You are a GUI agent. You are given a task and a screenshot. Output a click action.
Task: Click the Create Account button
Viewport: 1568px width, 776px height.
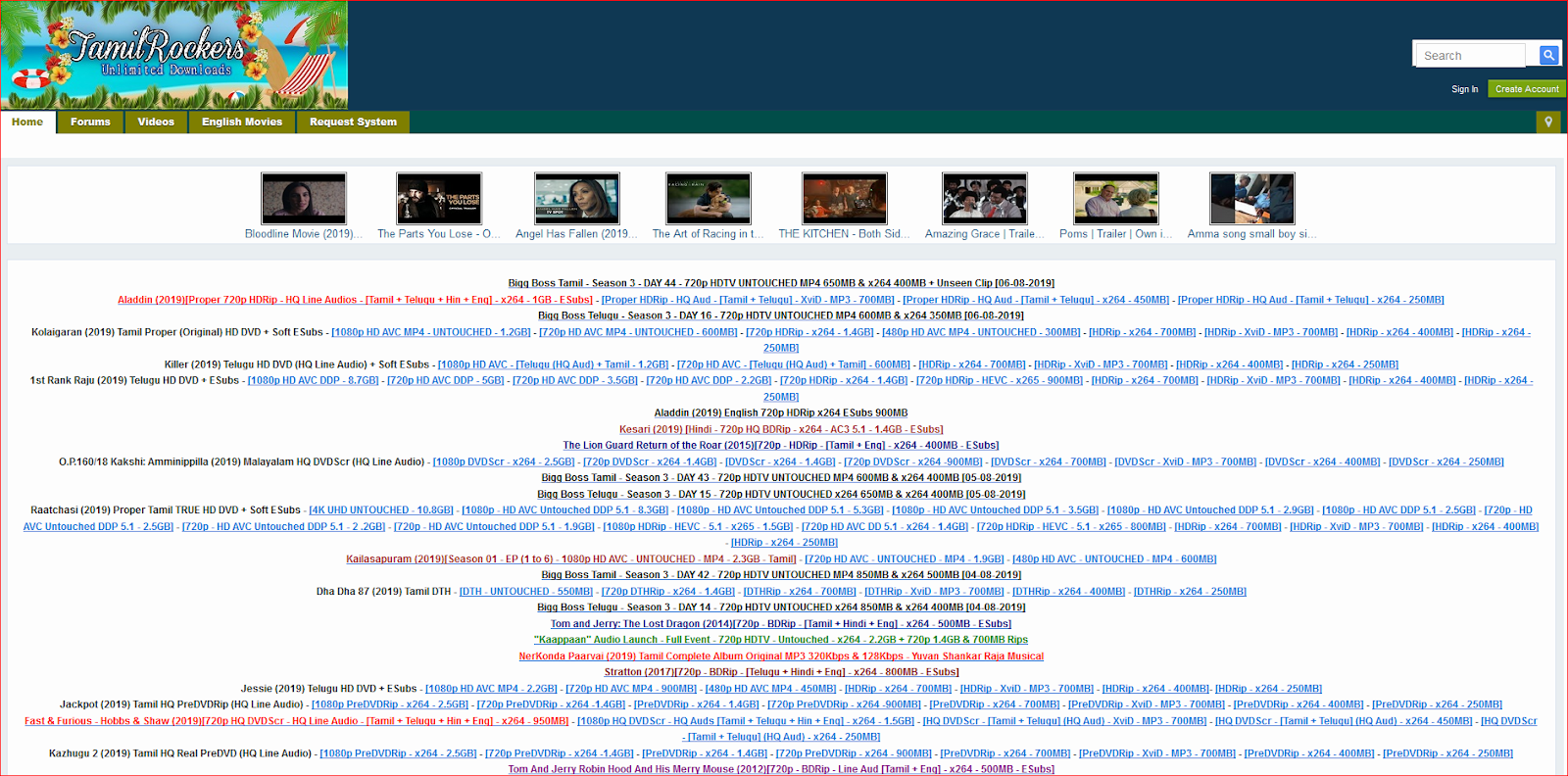[1527, 89]
